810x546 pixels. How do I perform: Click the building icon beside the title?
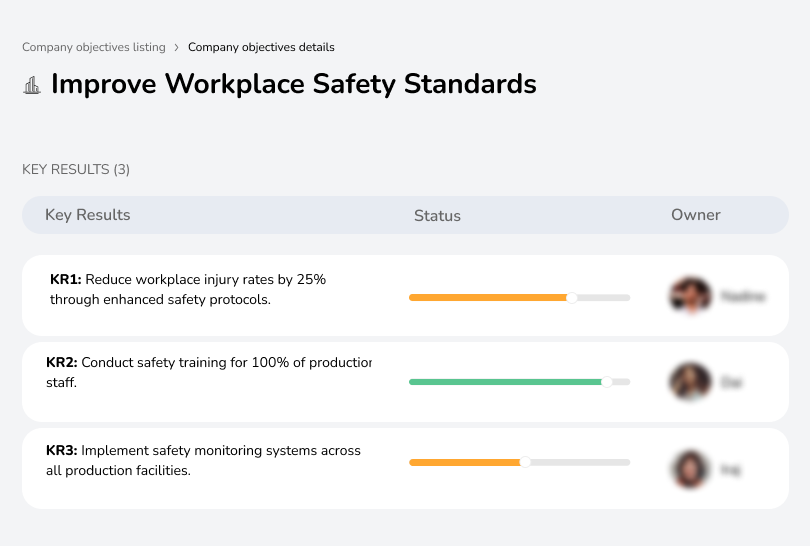point(32,85)
